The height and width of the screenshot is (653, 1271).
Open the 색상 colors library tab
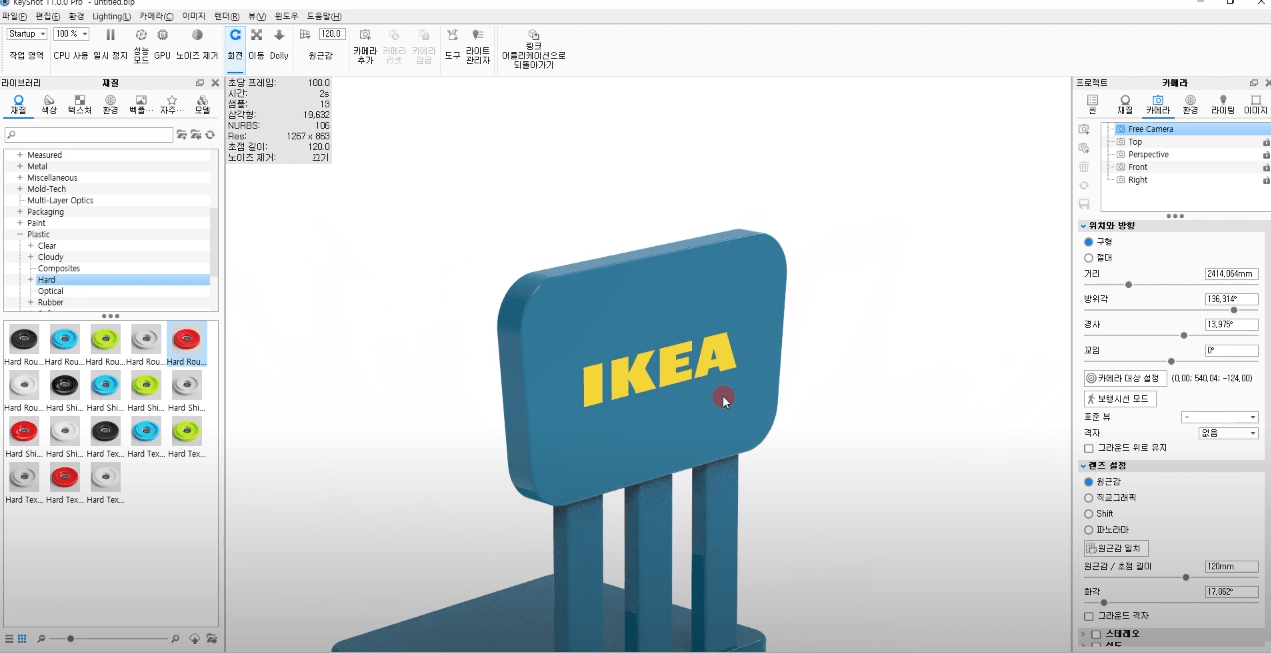49,104
